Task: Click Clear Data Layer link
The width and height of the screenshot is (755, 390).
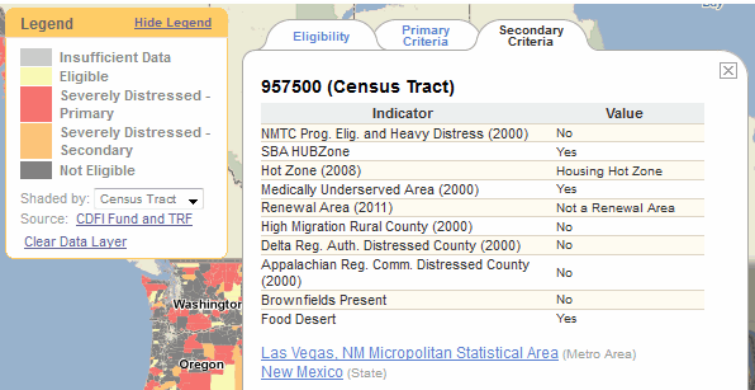Action: point(76,242)
